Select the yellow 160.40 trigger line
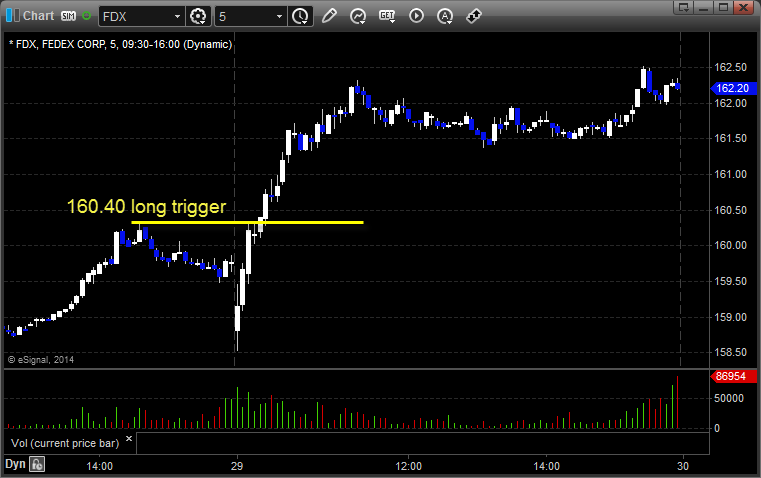 (248, 223)
